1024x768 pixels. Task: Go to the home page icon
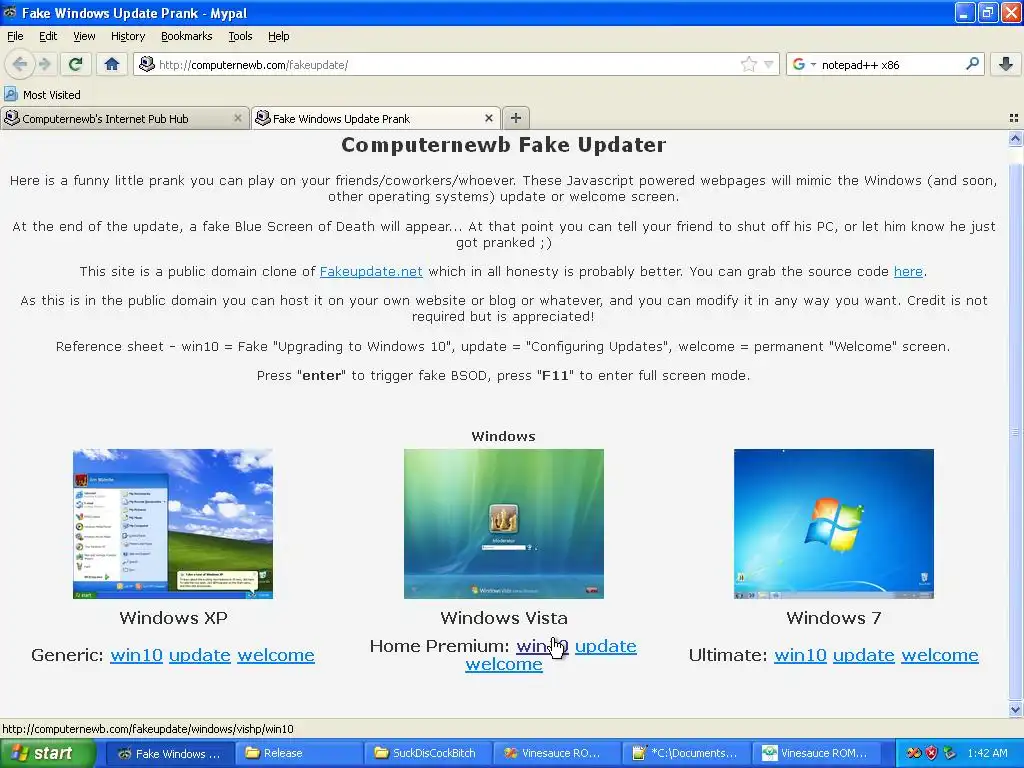(112, 64)
